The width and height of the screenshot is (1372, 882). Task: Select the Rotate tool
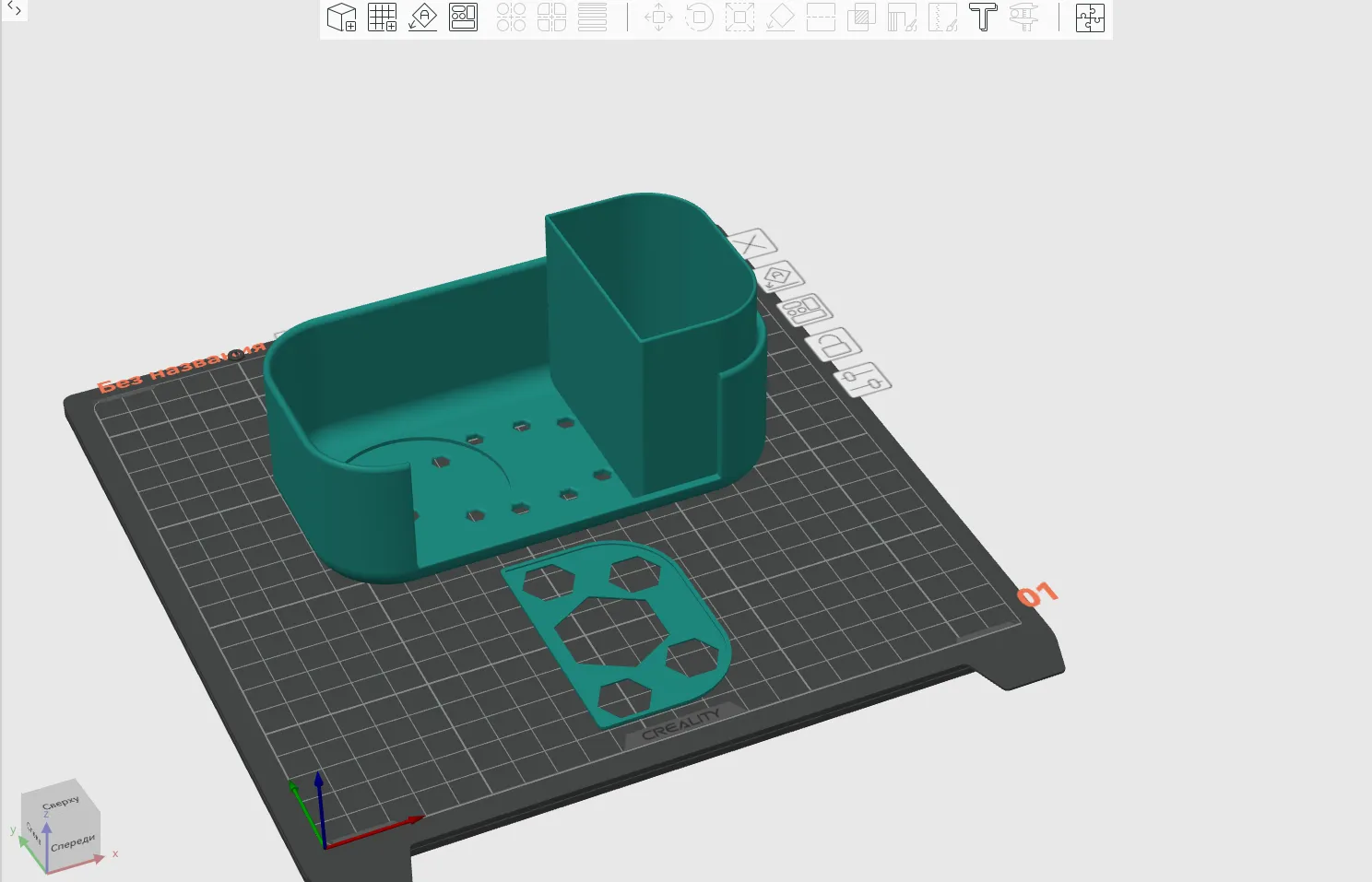(x=699, y=18)
